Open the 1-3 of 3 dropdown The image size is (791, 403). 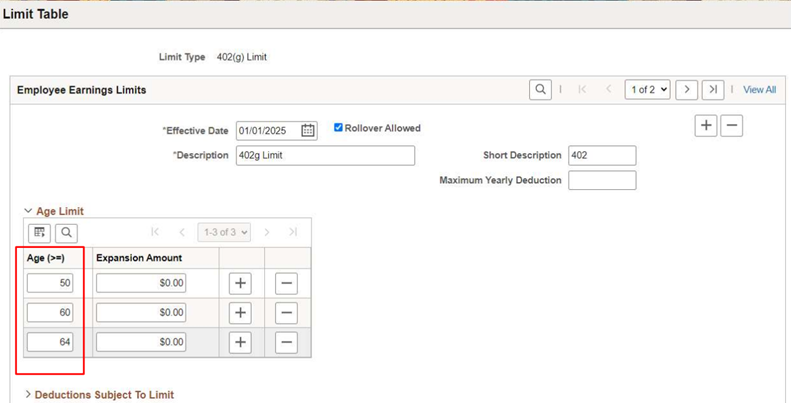pyautogui.click(x=224, y=232)
